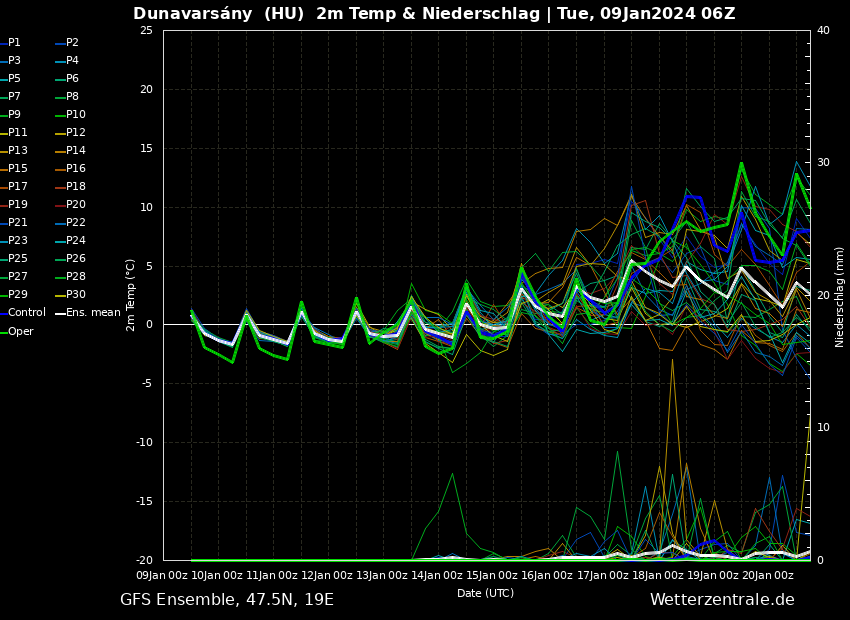Click the P2 legend line swatch
The image size is (850, 620).
point(60,44)
